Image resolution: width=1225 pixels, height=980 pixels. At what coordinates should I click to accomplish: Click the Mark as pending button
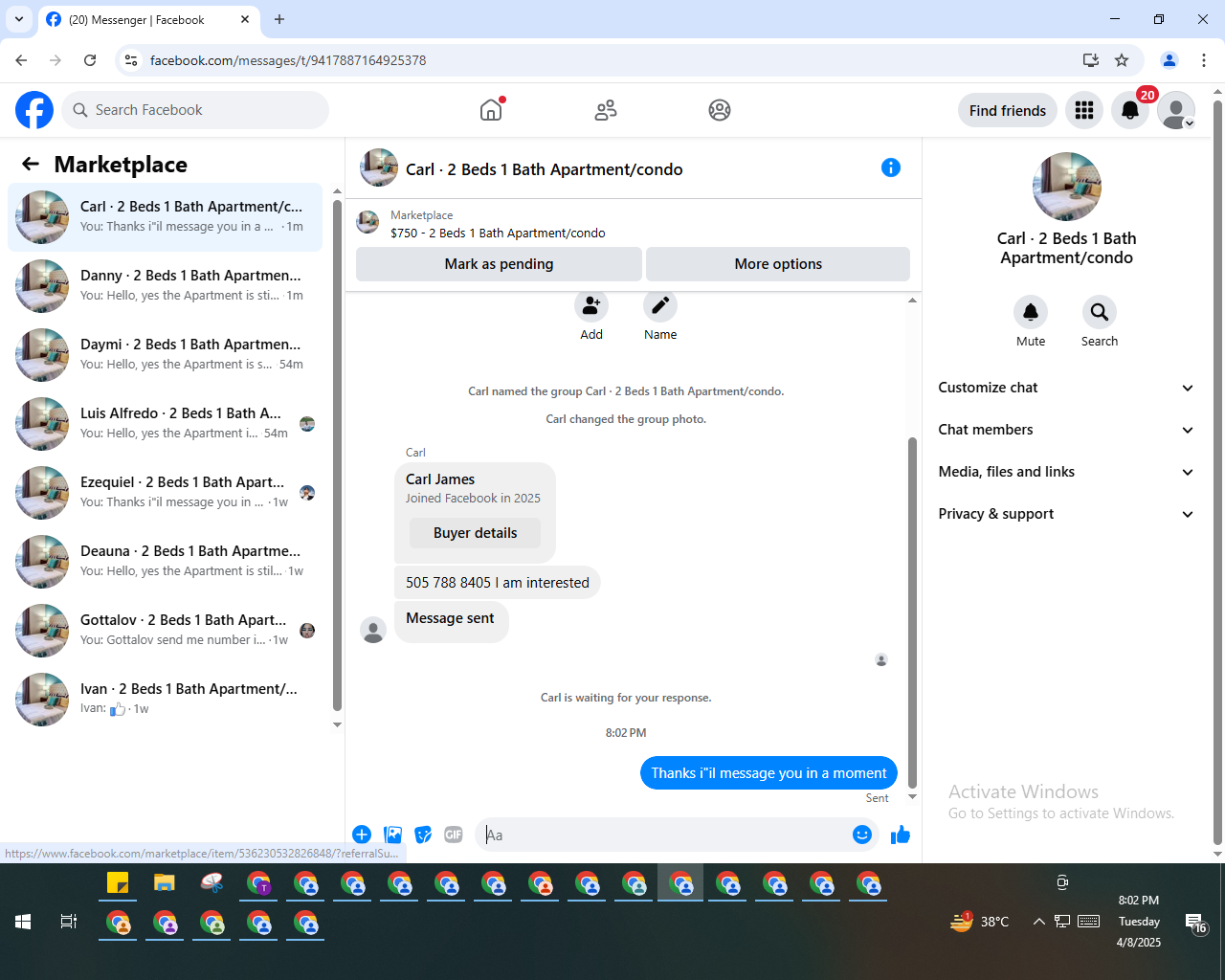(499, 264)
